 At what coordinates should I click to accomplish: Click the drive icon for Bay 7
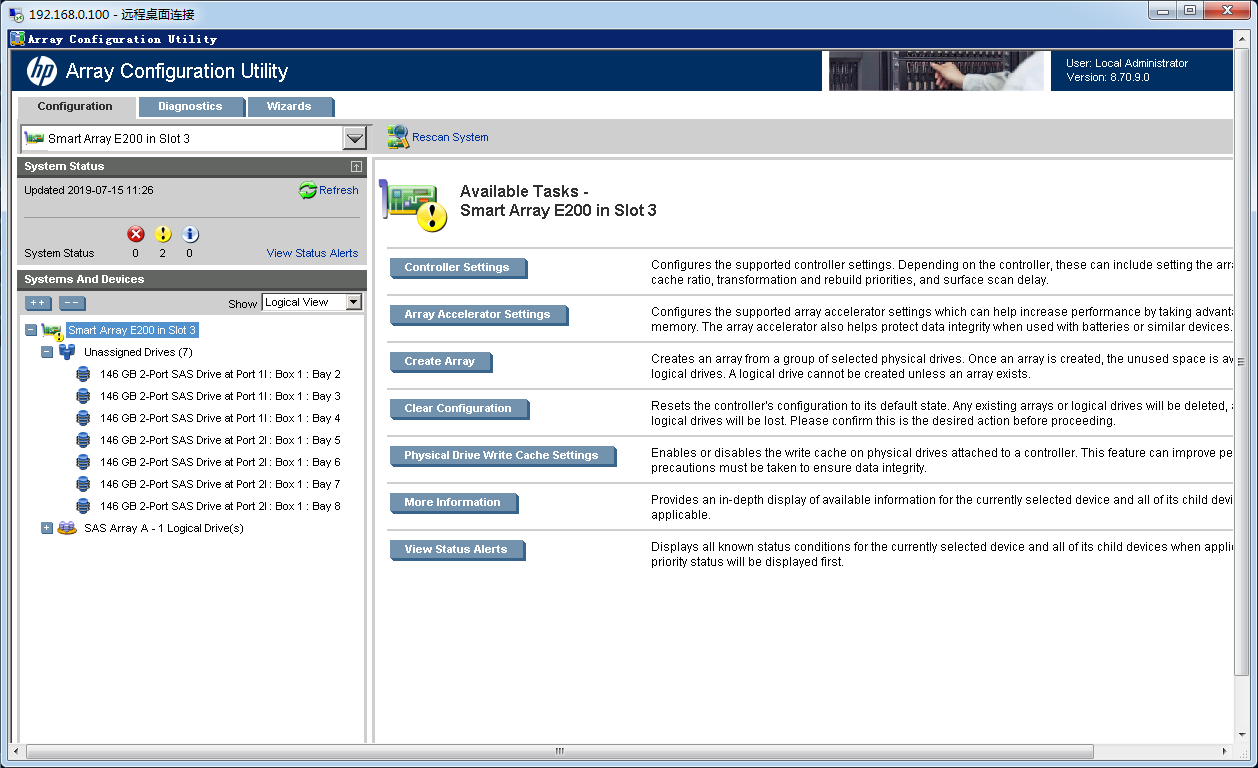click(x=83, y=484)
